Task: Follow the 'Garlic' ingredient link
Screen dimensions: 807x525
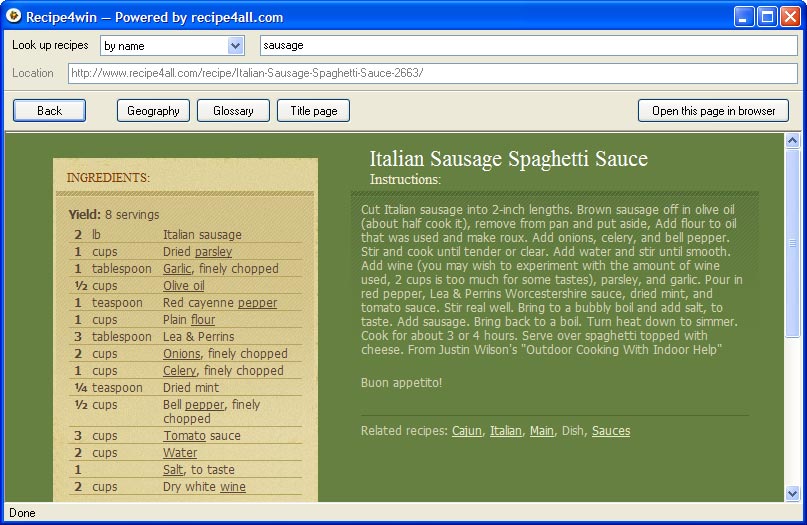Action: click(x=177, y=269)
